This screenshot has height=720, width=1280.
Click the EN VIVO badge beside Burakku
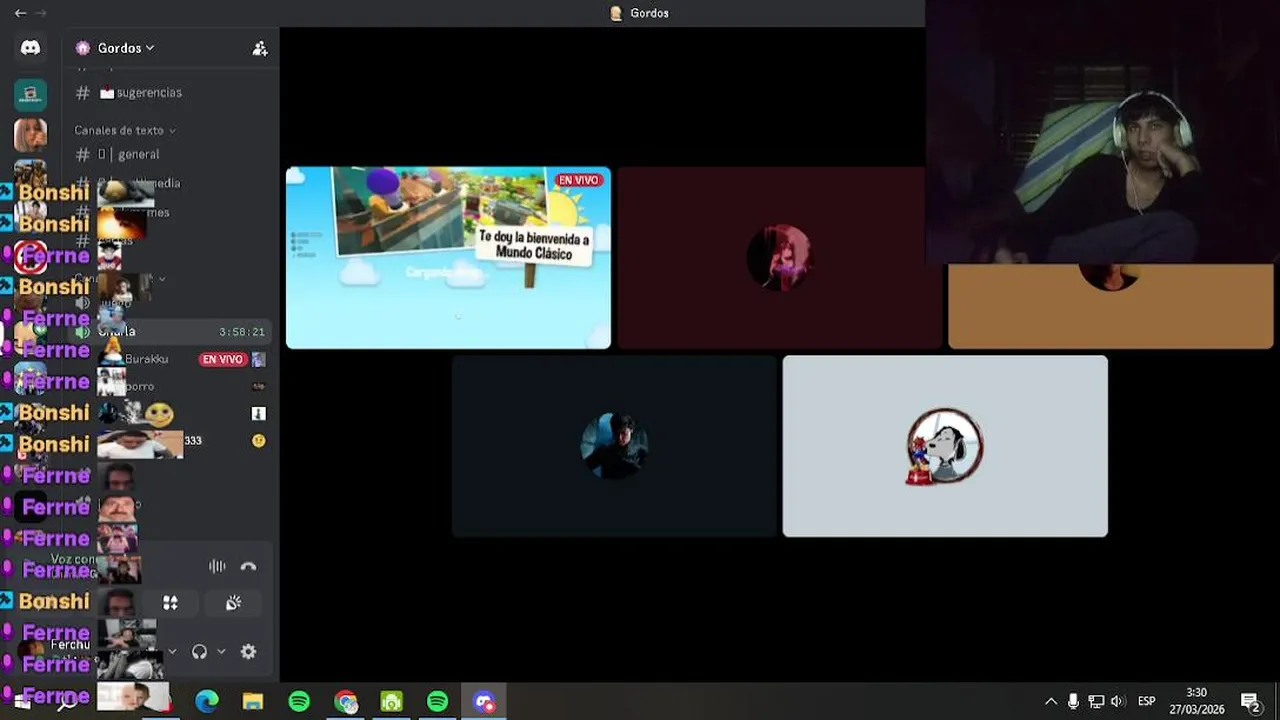point(222,359)
